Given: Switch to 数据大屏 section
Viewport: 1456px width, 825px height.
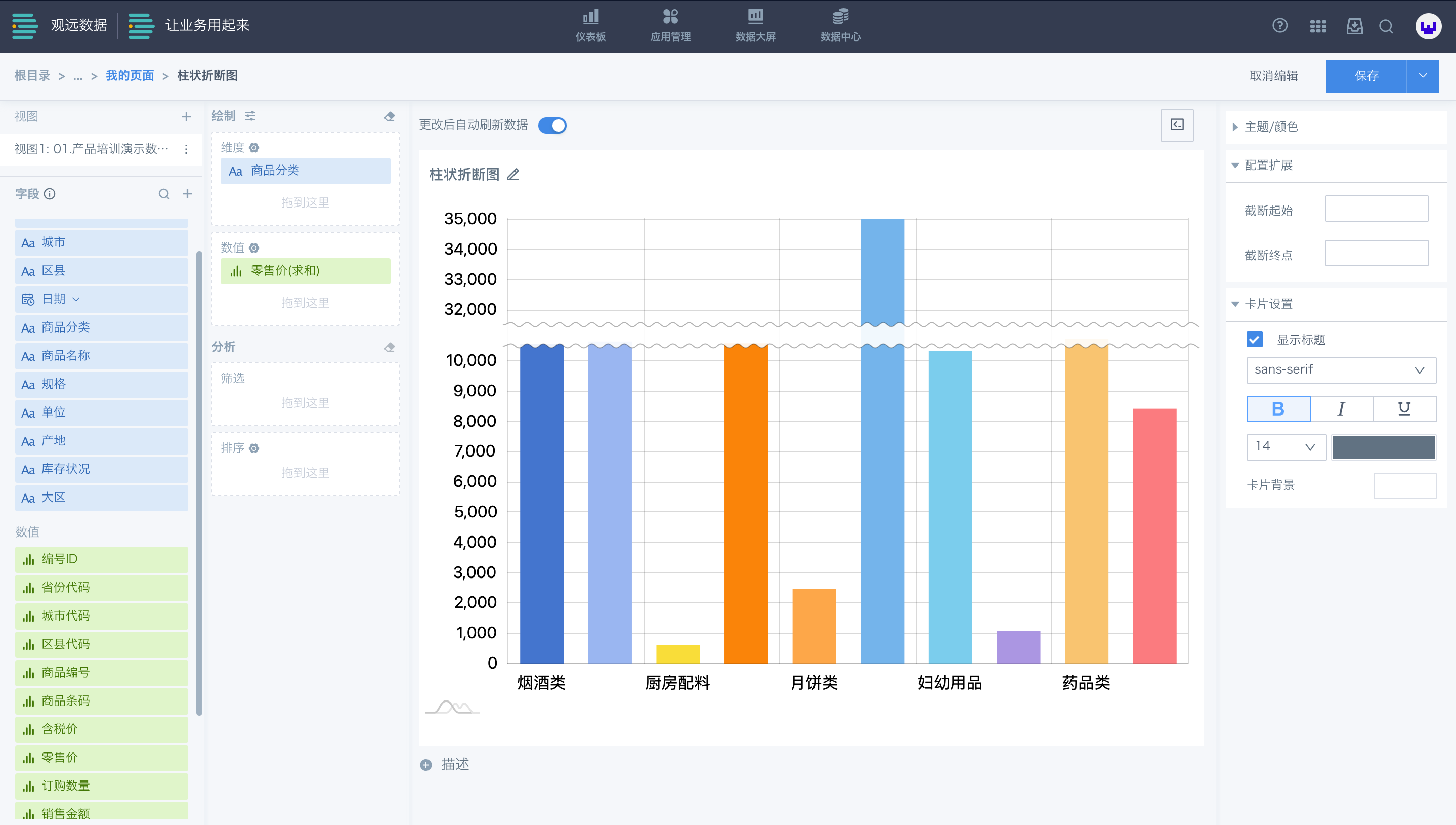Looking at the screenshot, I should (755, 25).
